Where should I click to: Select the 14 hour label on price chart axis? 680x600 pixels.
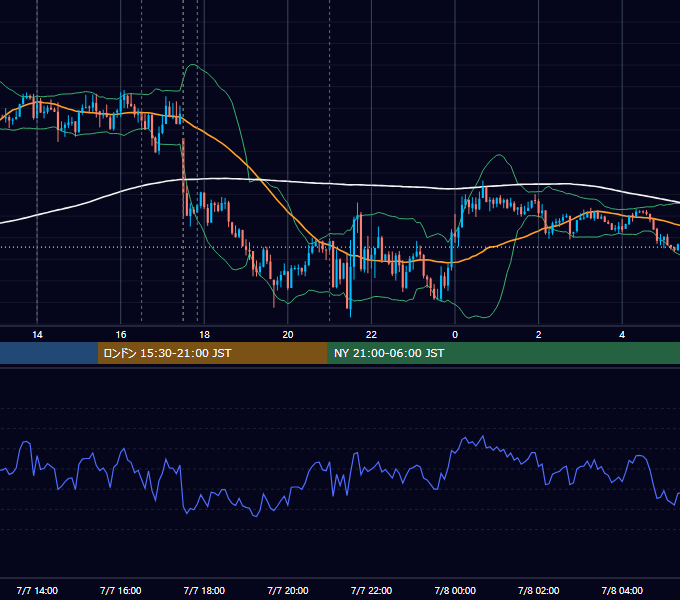point(37,335)
